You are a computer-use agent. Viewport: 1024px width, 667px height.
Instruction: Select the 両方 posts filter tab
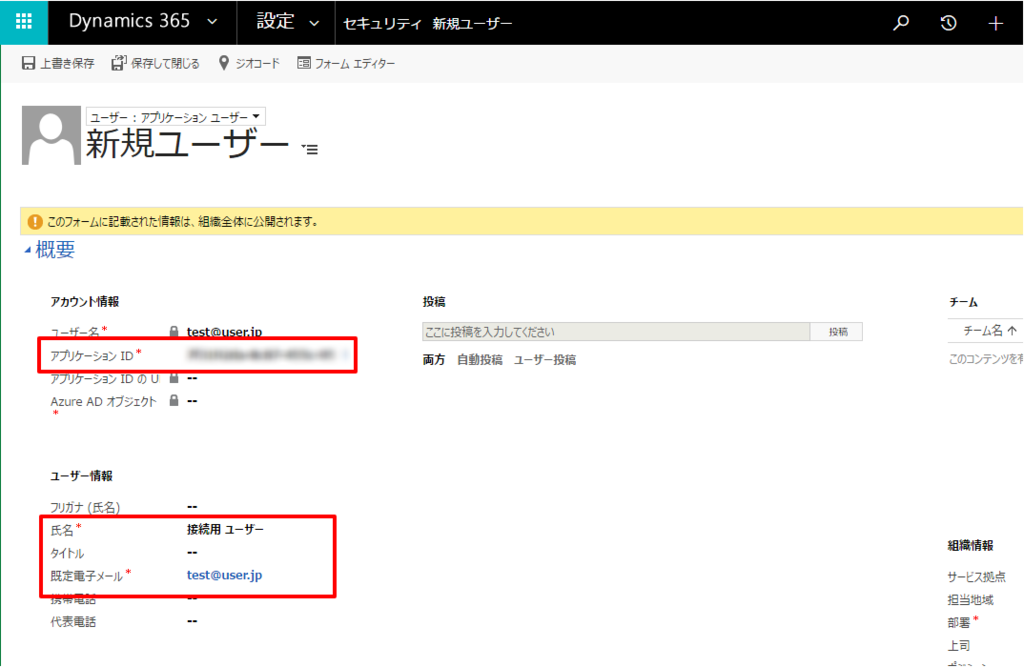pyautogui.click(x=434, y=360)
